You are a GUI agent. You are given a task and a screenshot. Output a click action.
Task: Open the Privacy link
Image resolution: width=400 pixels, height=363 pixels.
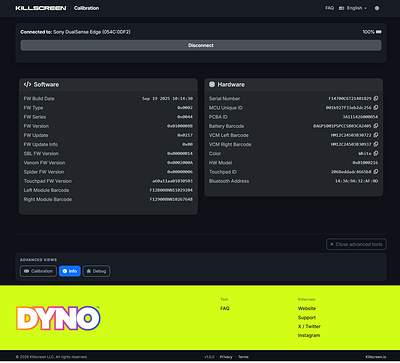point(226,357)
